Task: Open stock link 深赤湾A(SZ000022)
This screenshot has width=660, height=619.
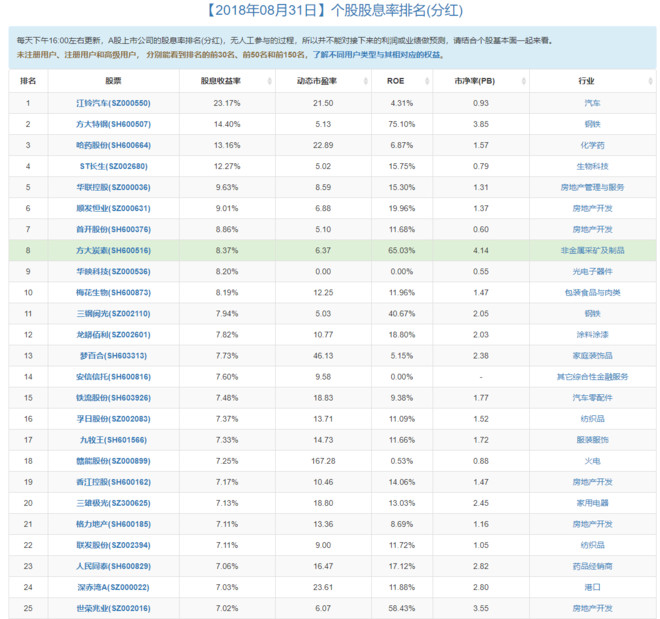Action: [113, 587]
